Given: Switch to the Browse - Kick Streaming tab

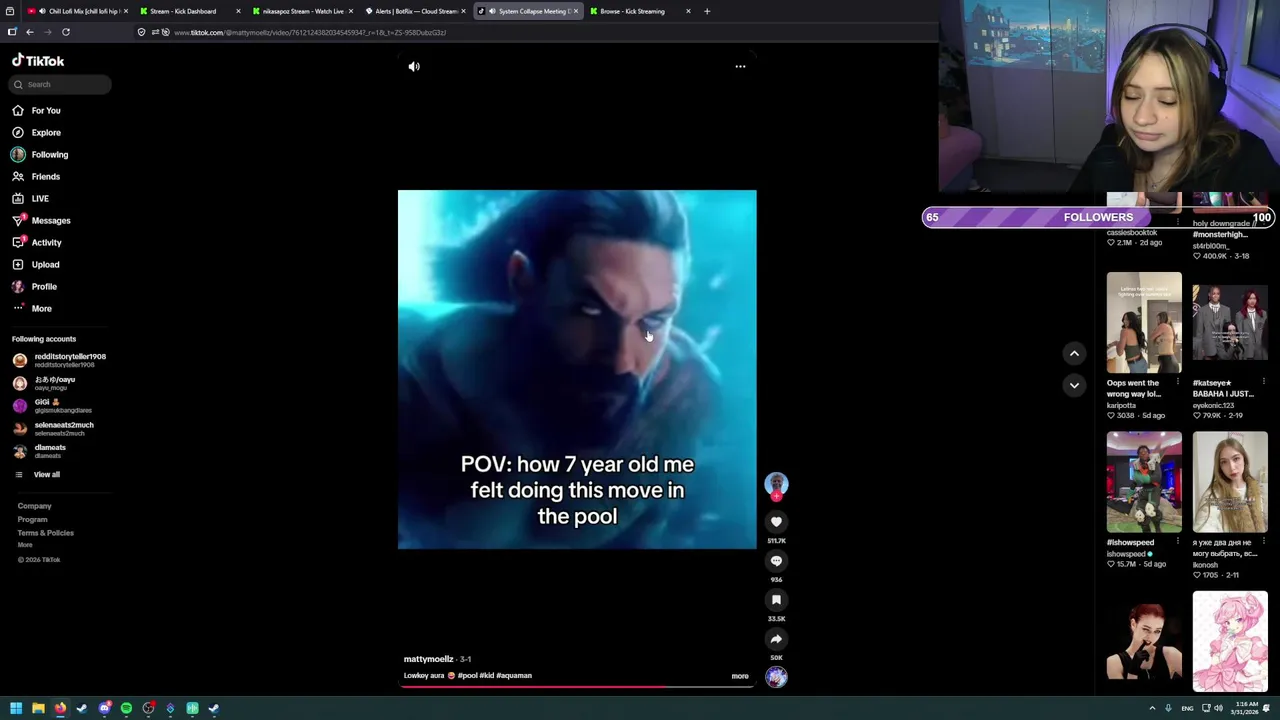Looking at the screenshot, I should 640,11.
